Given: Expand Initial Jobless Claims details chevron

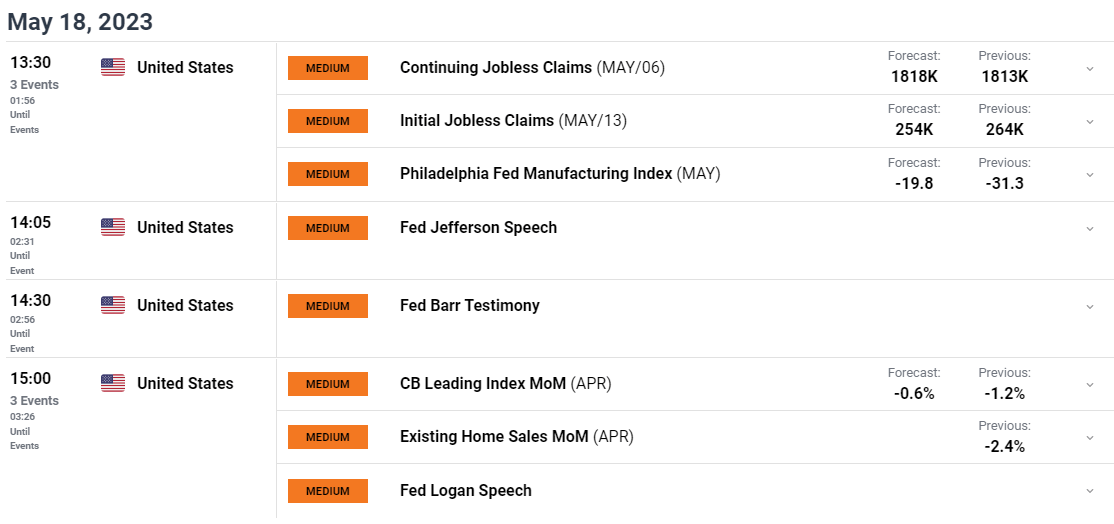Looking at the screenshot, I should pos(1090,121).
